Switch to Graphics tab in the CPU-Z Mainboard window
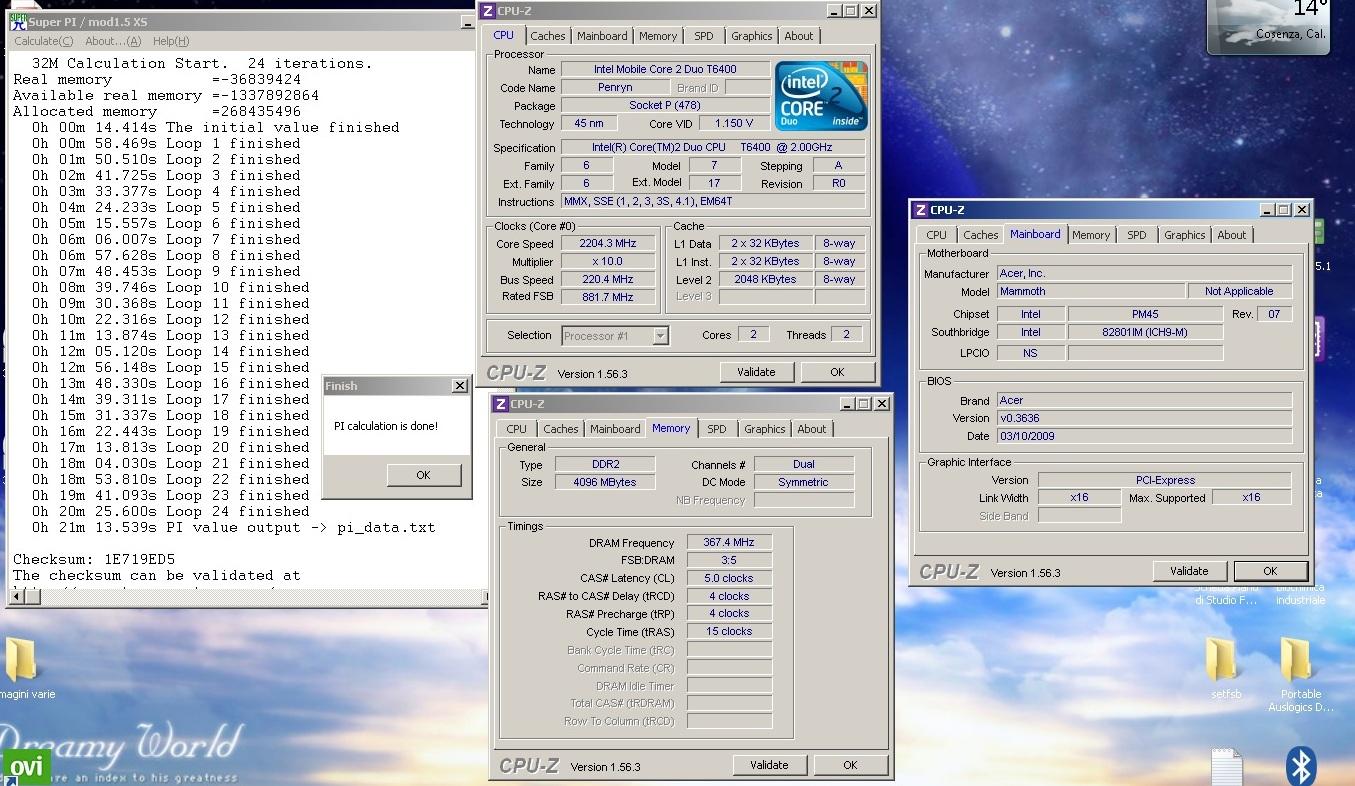This screenshot has width=1355, height=786. pos(1184,235)
